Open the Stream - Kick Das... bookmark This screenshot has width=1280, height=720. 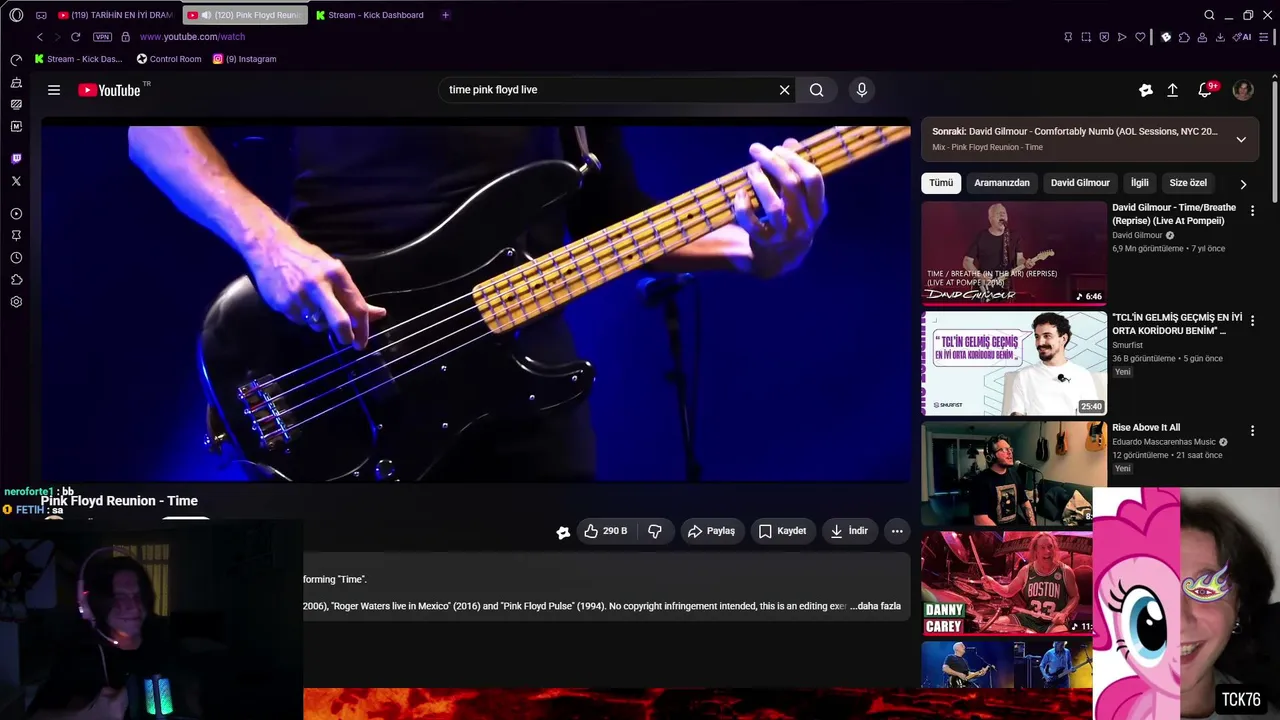tap(78, 59)
